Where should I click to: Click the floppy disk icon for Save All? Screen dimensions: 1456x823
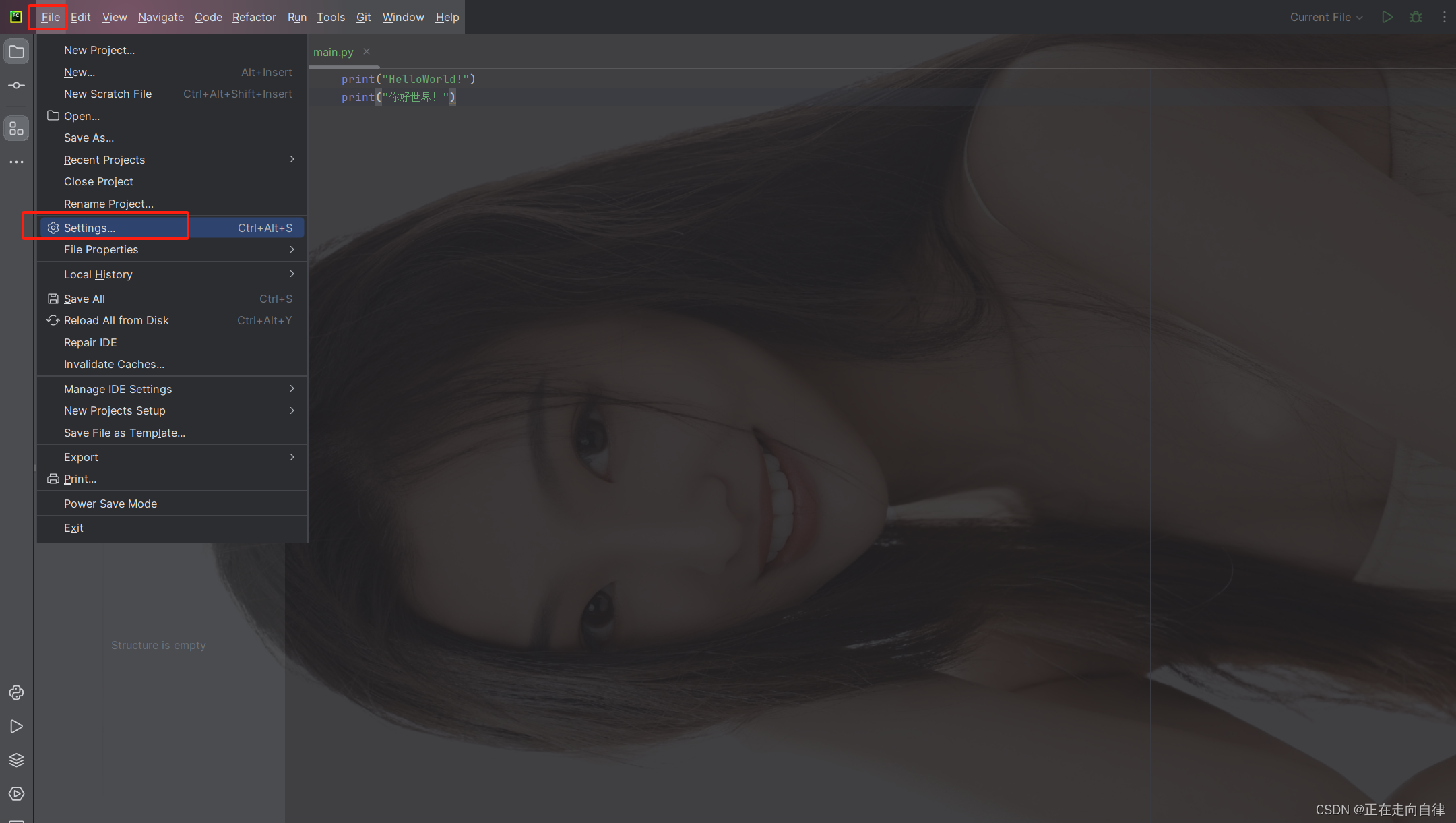[x=53, y=299]
